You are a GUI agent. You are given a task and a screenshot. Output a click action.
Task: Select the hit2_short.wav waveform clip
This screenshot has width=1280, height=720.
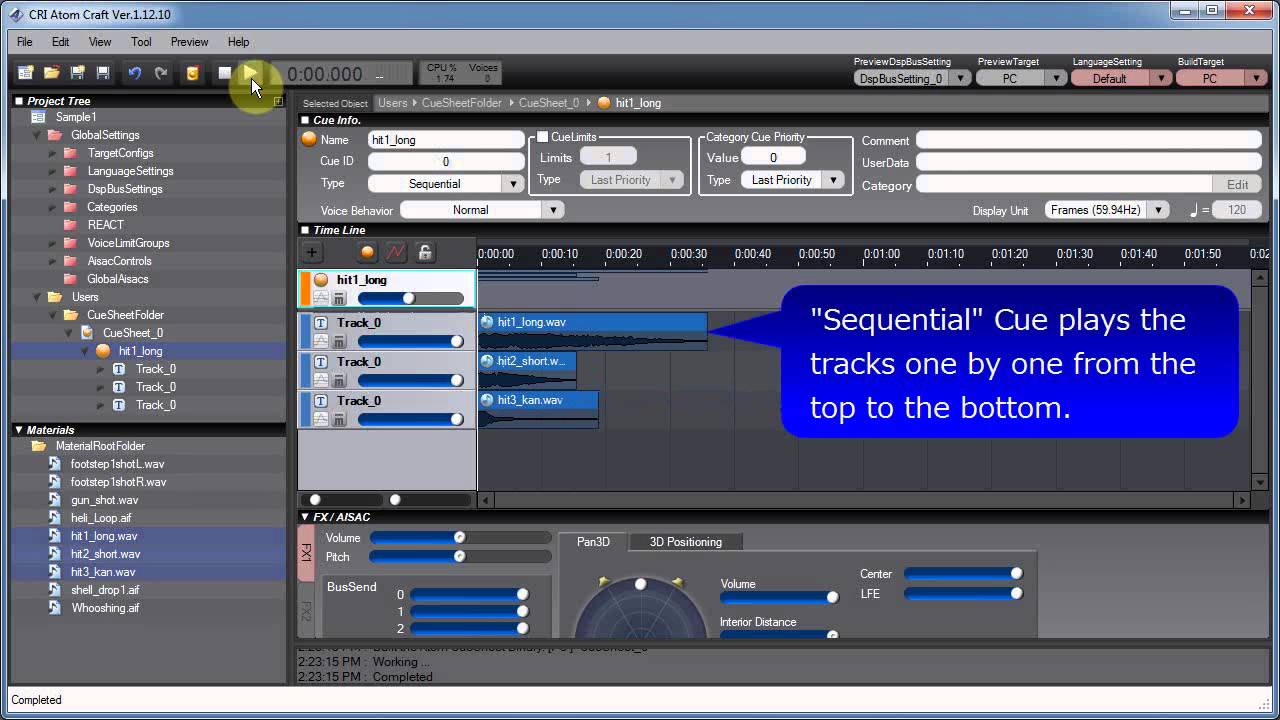click(528, 370)
